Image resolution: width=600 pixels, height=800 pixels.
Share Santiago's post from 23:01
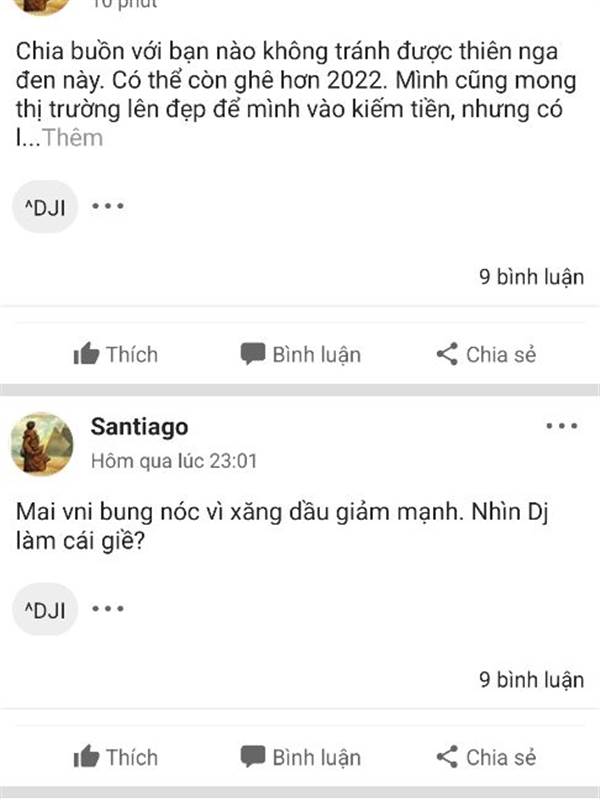tap(486, 757)
